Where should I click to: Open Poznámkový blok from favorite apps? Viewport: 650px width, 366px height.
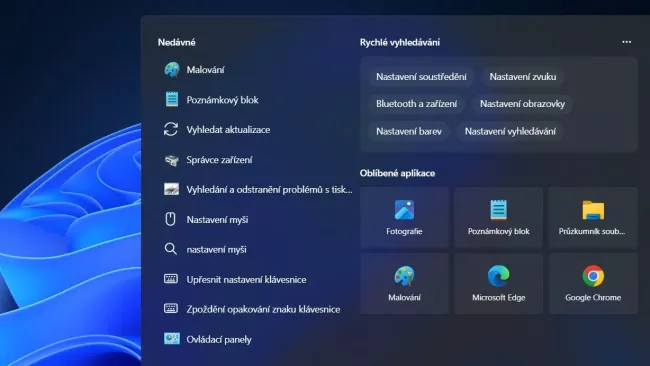pyautogui.click(x=498, y=218)
